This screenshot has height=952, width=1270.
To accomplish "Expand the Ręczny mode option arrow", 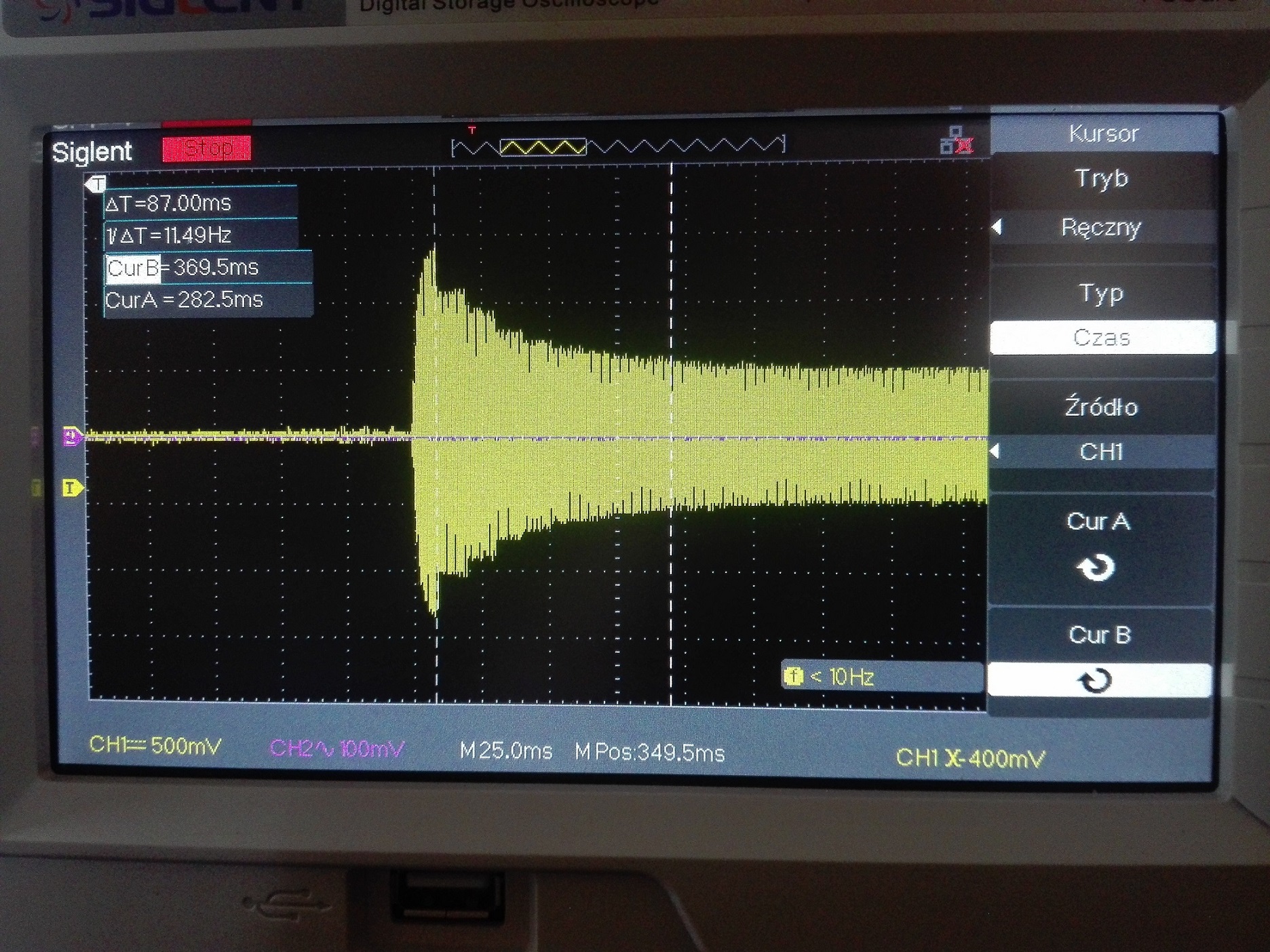I will tap(997, 227).
